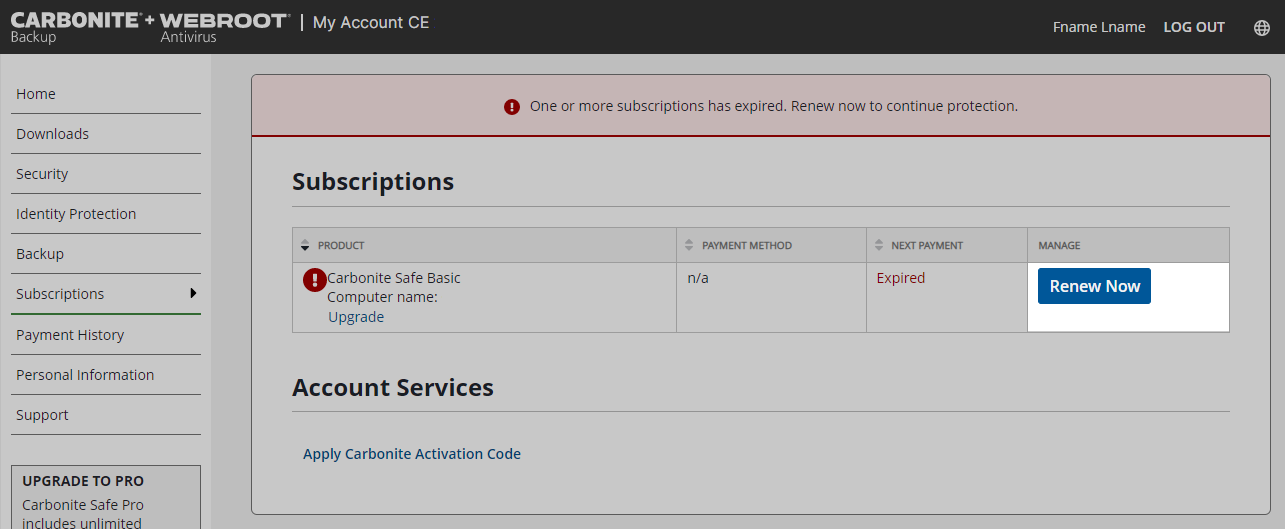The width and height of the screenshot is (1285, 529).
Task: Expand the Subscriptions menu arrow
Action: [x=192, y=293]
